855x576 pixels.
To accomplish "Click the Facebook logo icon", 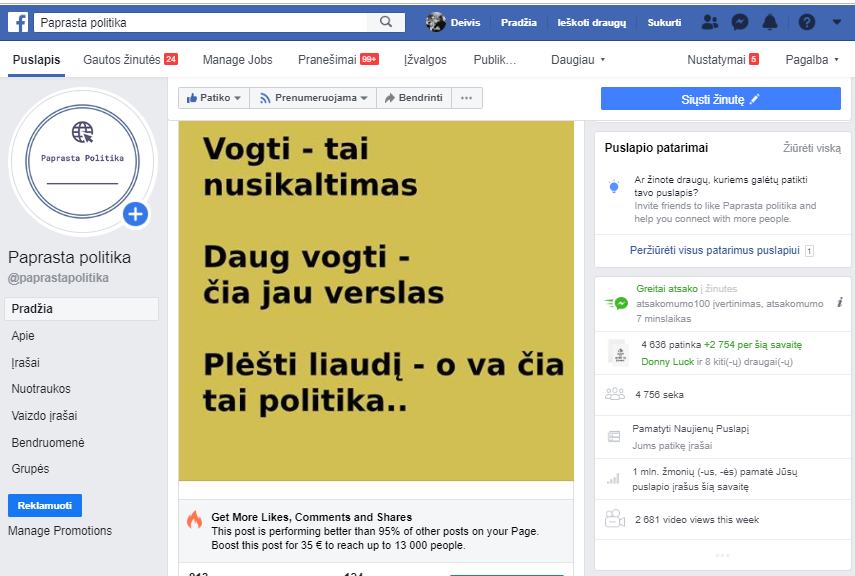I will tap(18, 22).
